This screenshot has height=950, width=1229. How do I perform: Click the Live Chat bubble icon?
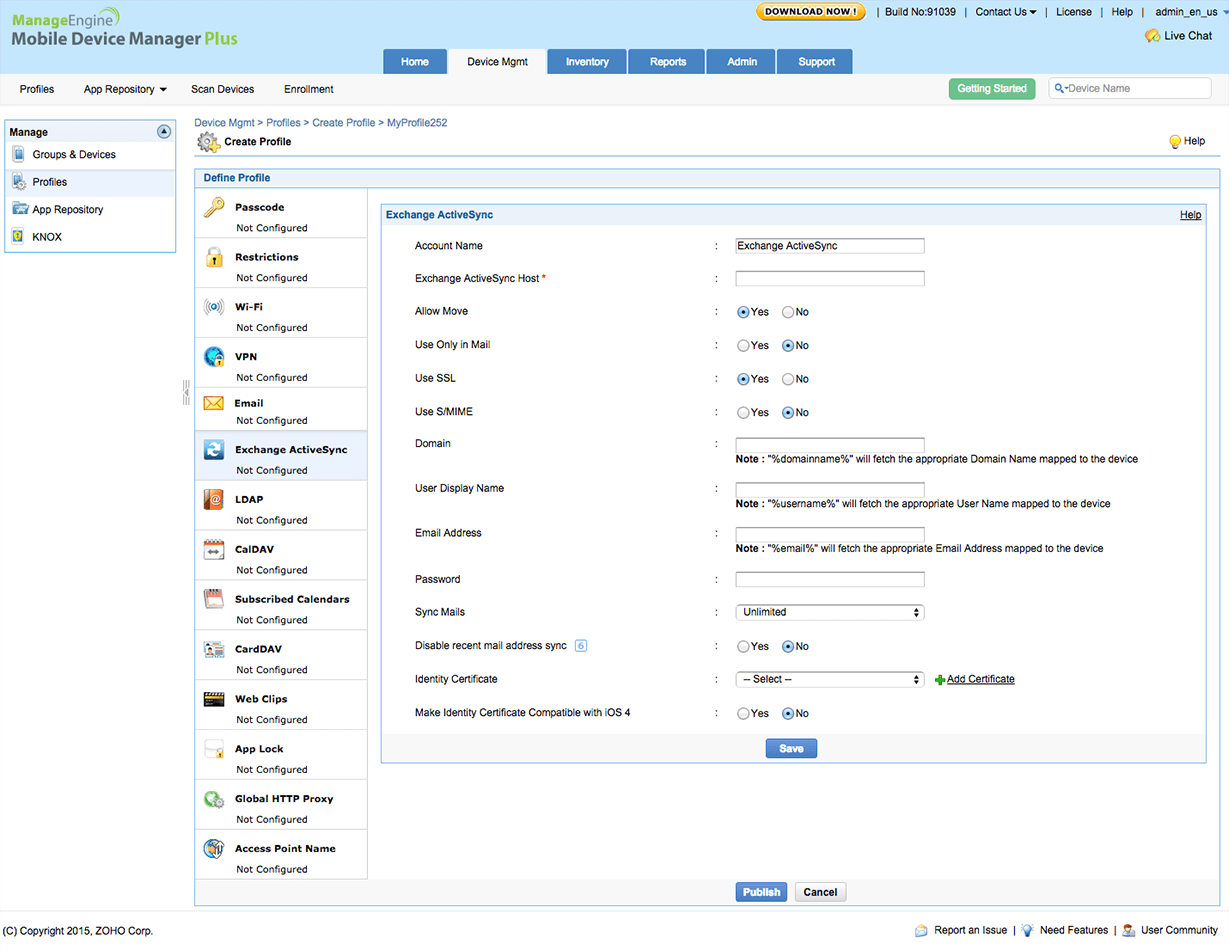pos(1152,36)
